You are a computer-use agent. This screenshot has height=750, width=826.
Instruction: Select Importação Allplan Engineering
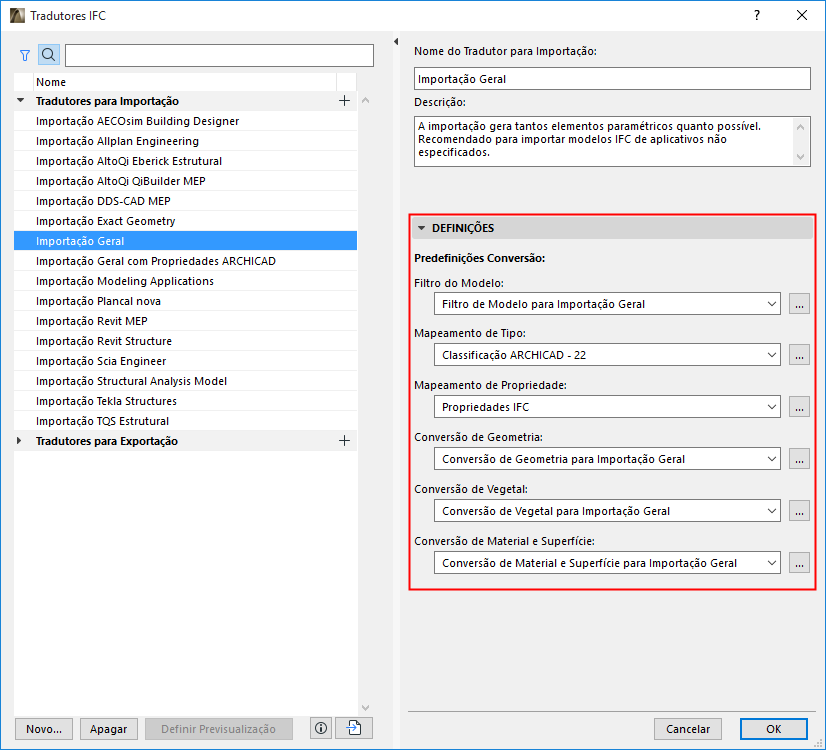tap(185, 141)
